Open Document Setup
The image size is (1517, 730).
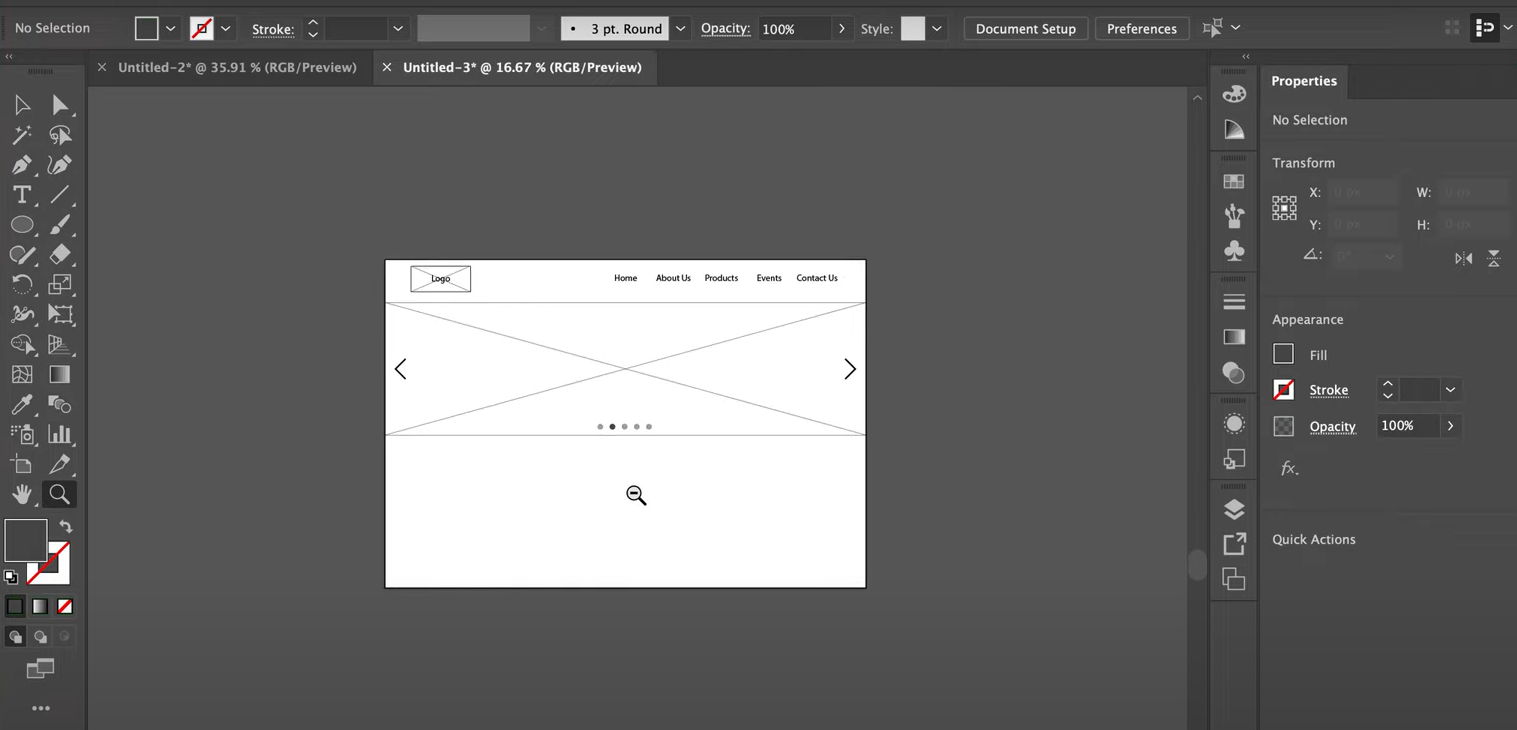tap(1025, 28)
